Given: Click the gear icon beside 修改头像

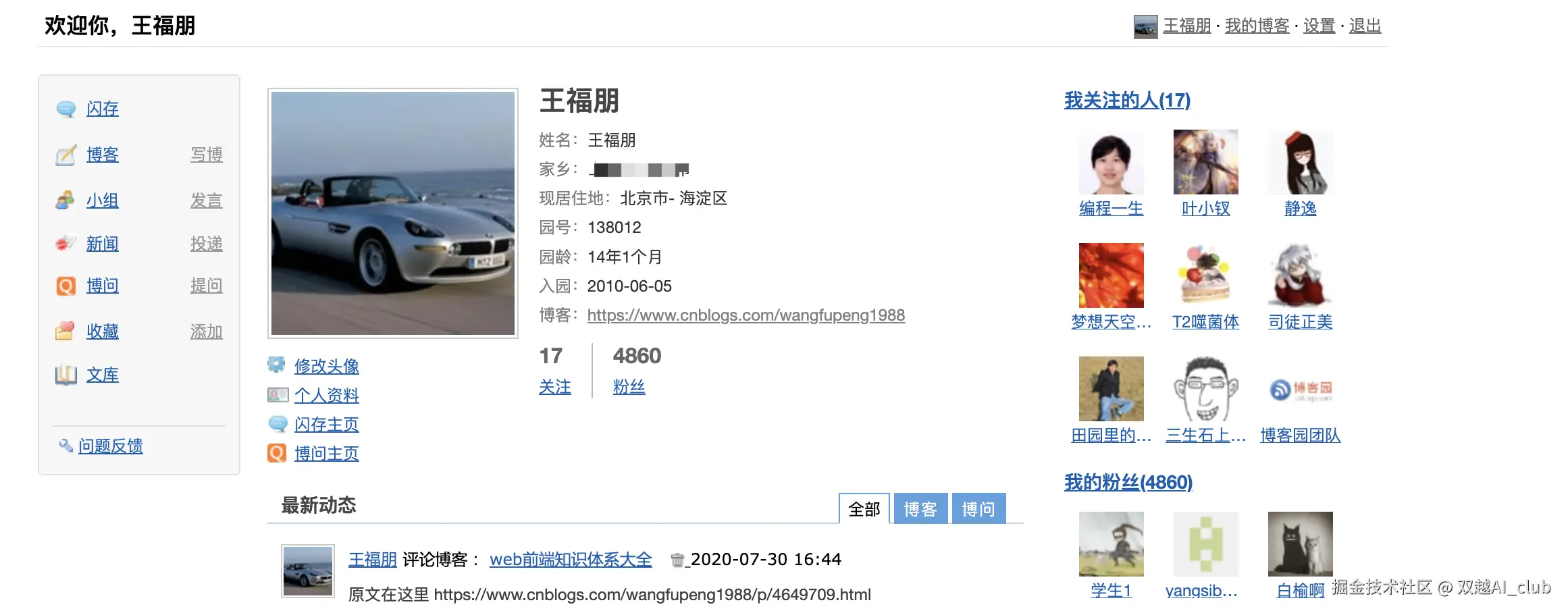Looking at the screenshot, I should coord(276,365).
